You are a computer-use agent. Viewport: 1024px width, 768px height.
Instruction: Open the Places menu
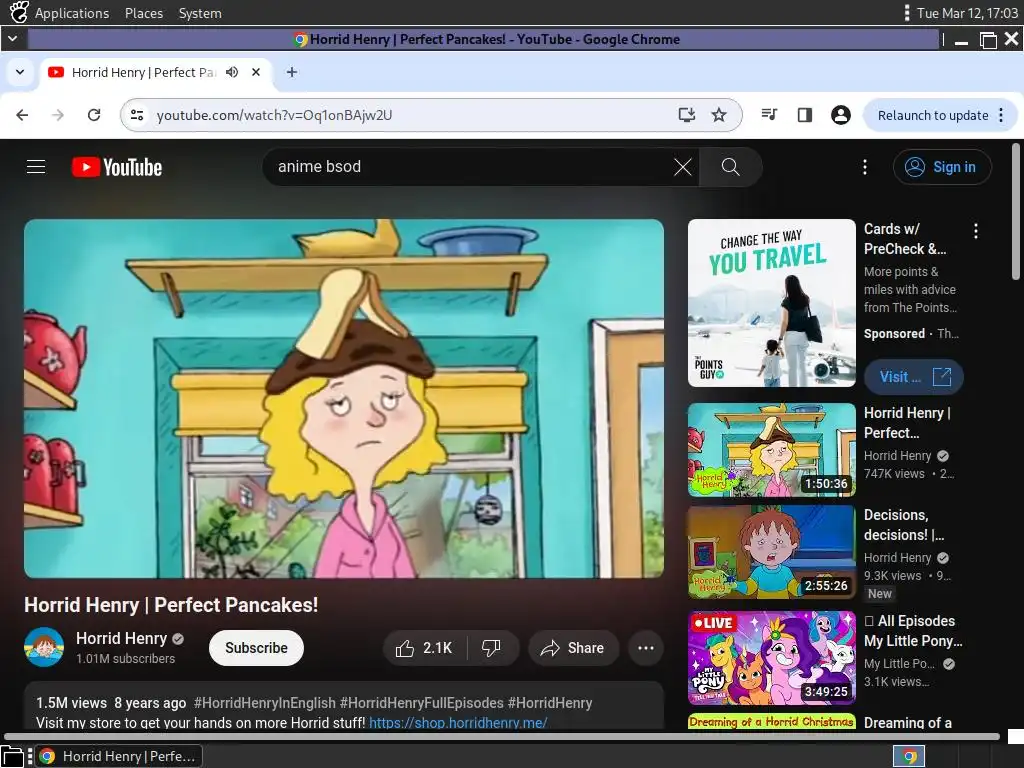[x=144, y=13]
